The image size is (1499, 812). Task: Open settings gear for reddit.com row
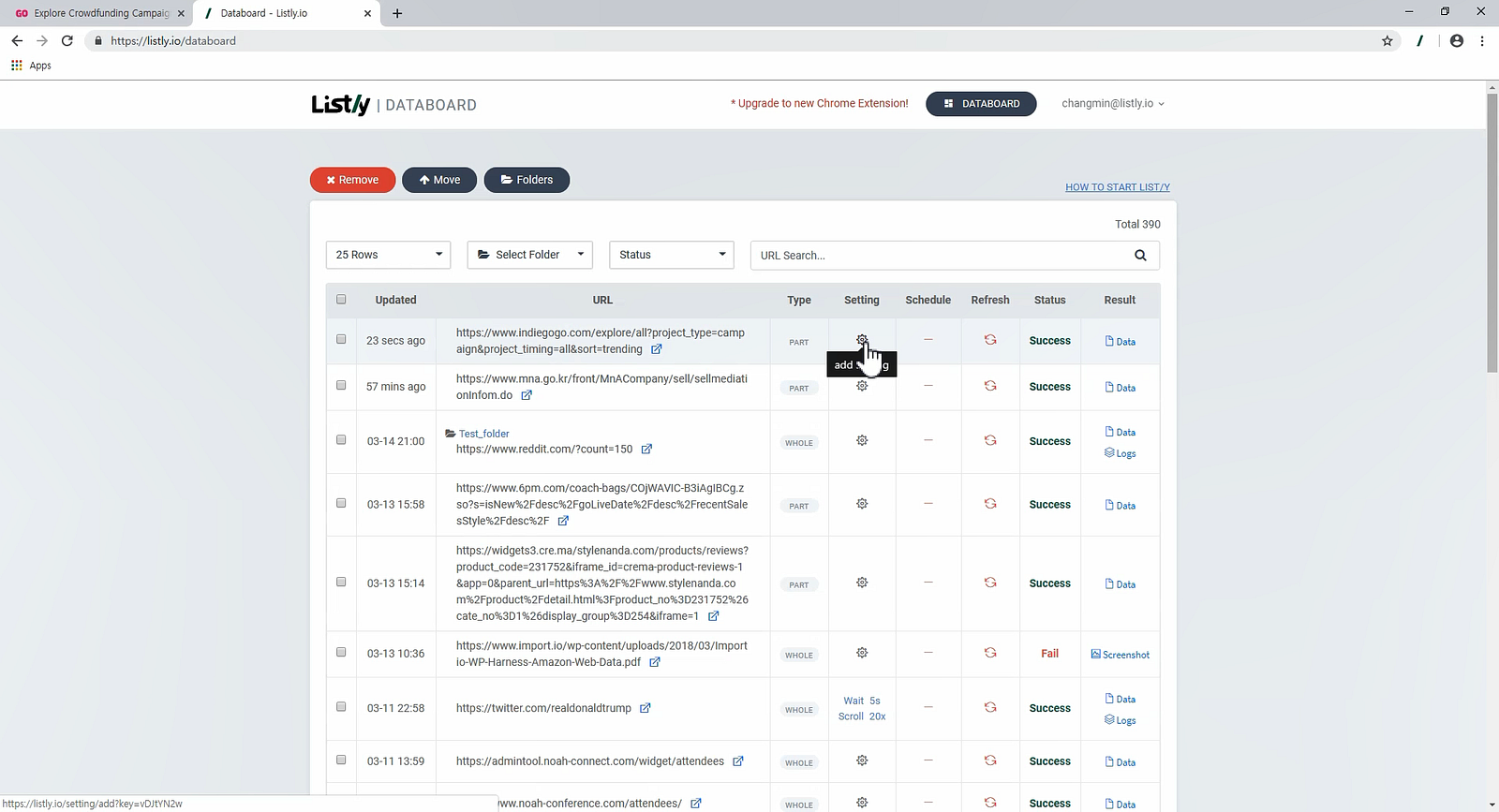(x=862, y=440)
